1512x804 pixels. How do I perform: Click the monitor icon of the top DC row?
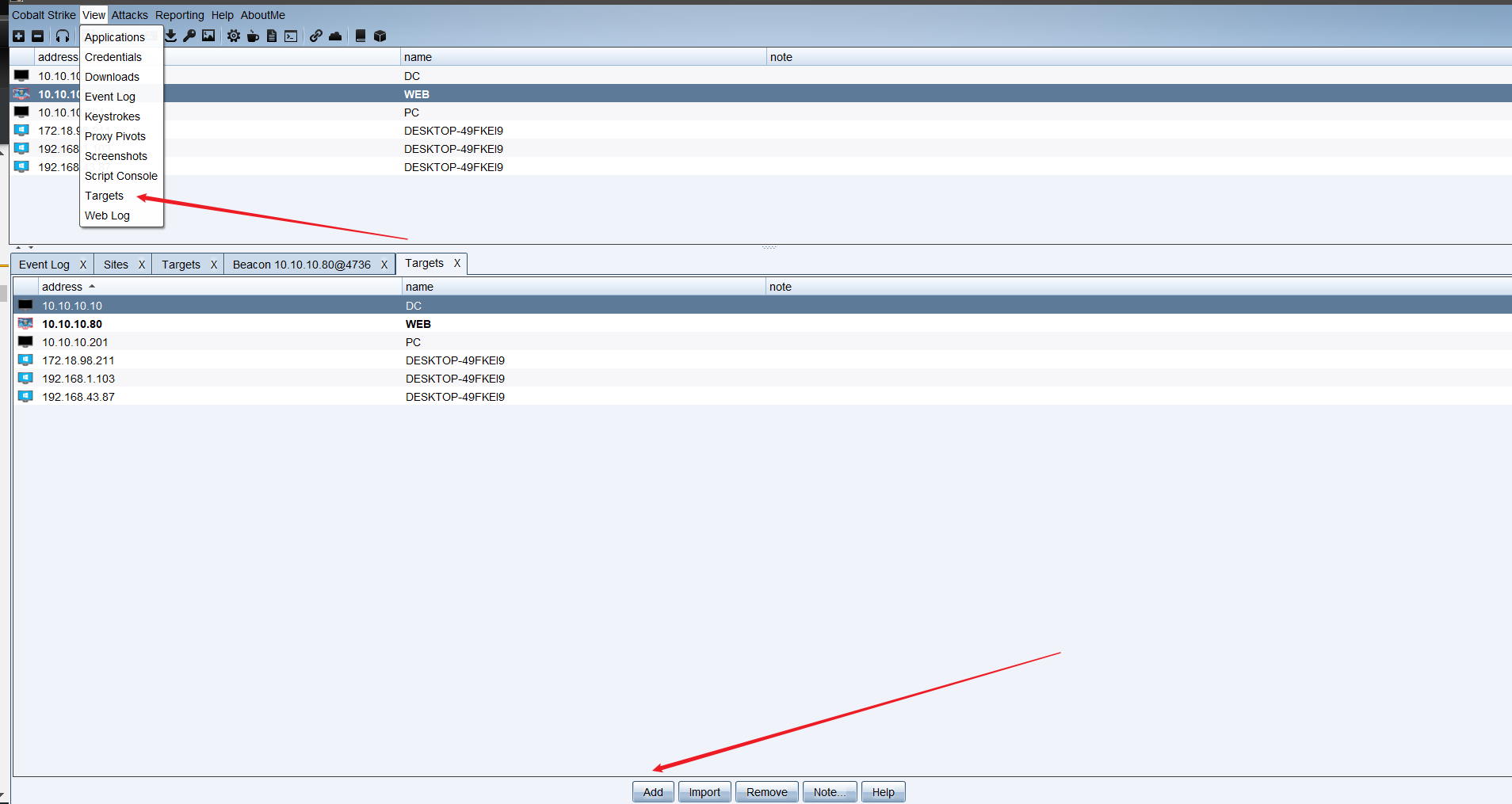pos(21,75)
